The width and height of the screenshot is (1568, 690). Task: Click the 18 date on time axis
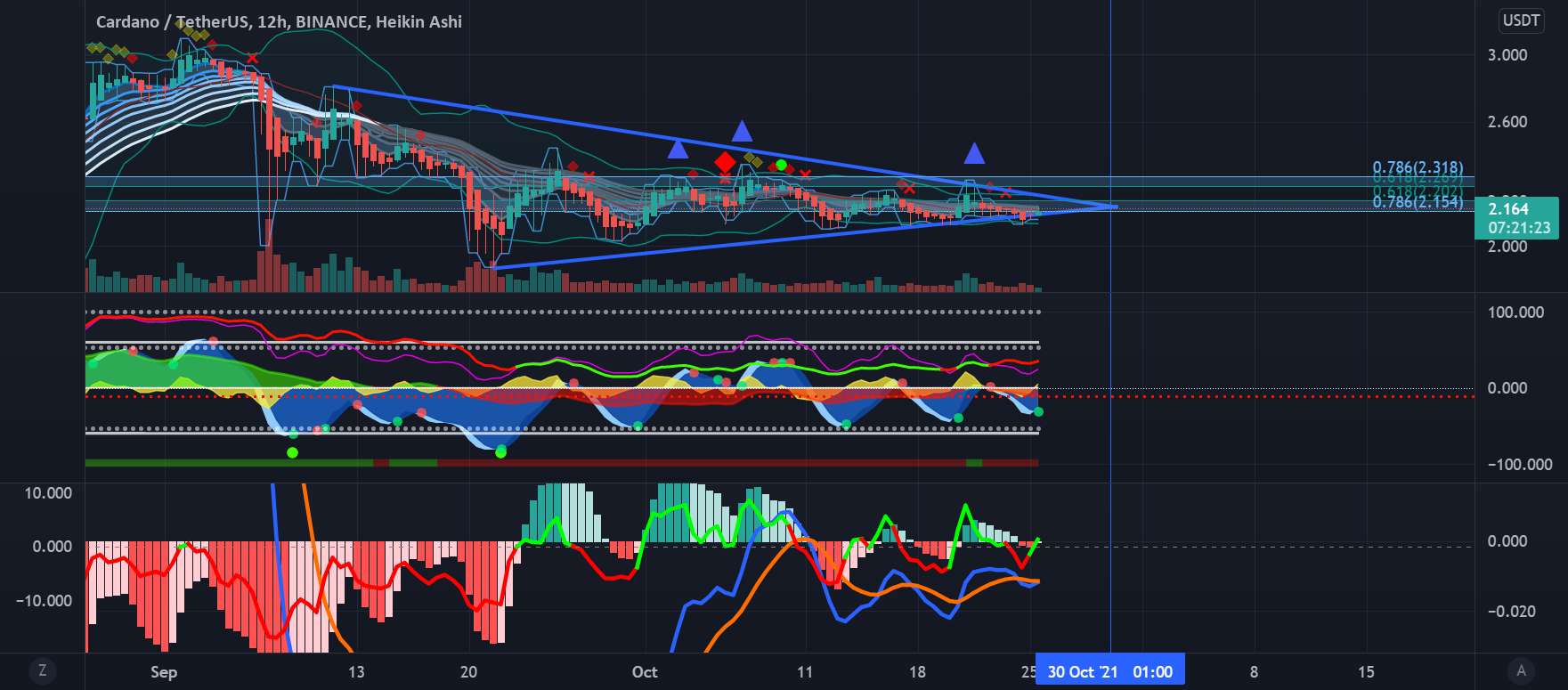917,671
